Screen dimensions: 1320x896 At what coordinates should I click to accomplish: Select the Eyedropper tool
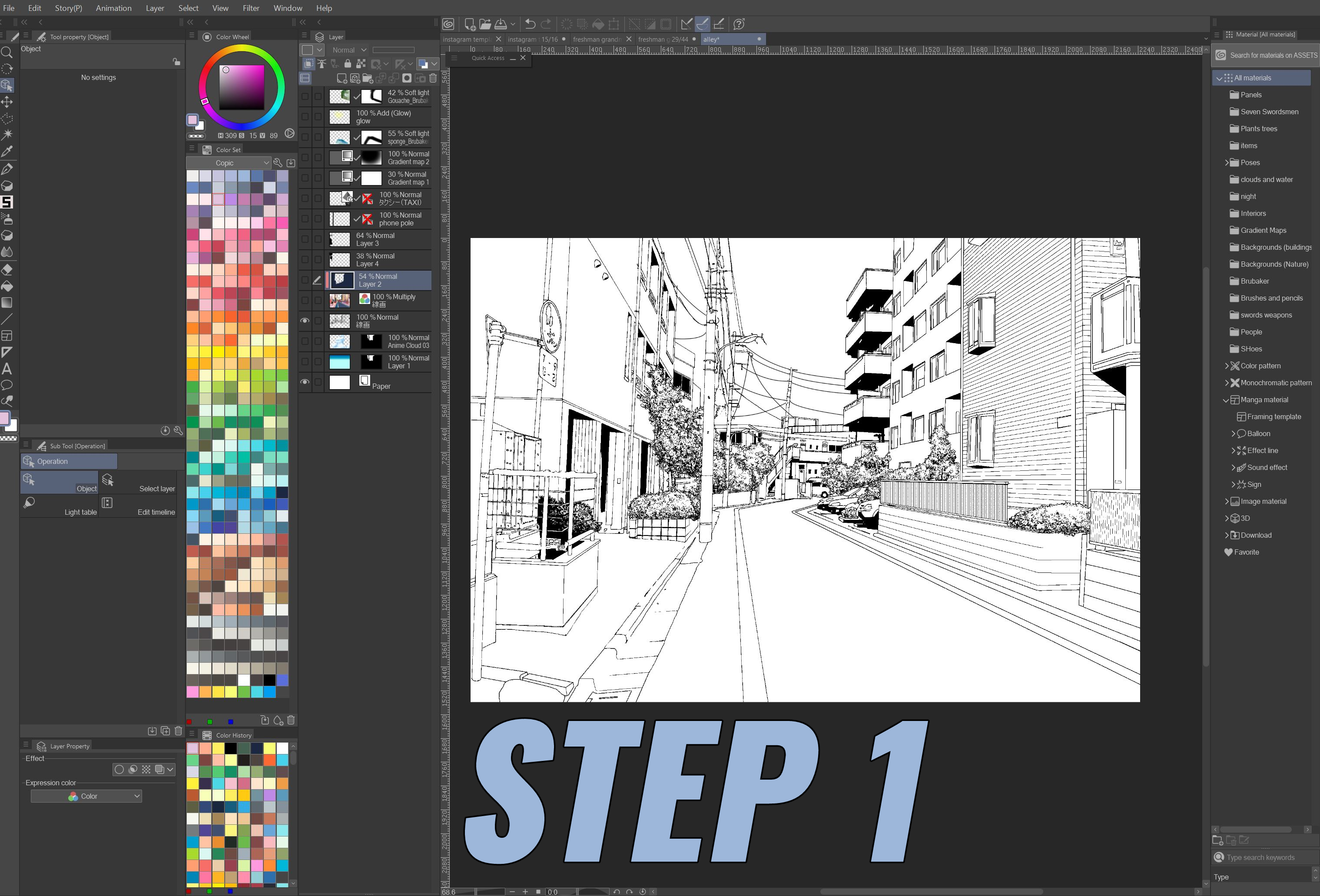click(x=7, y=151)
